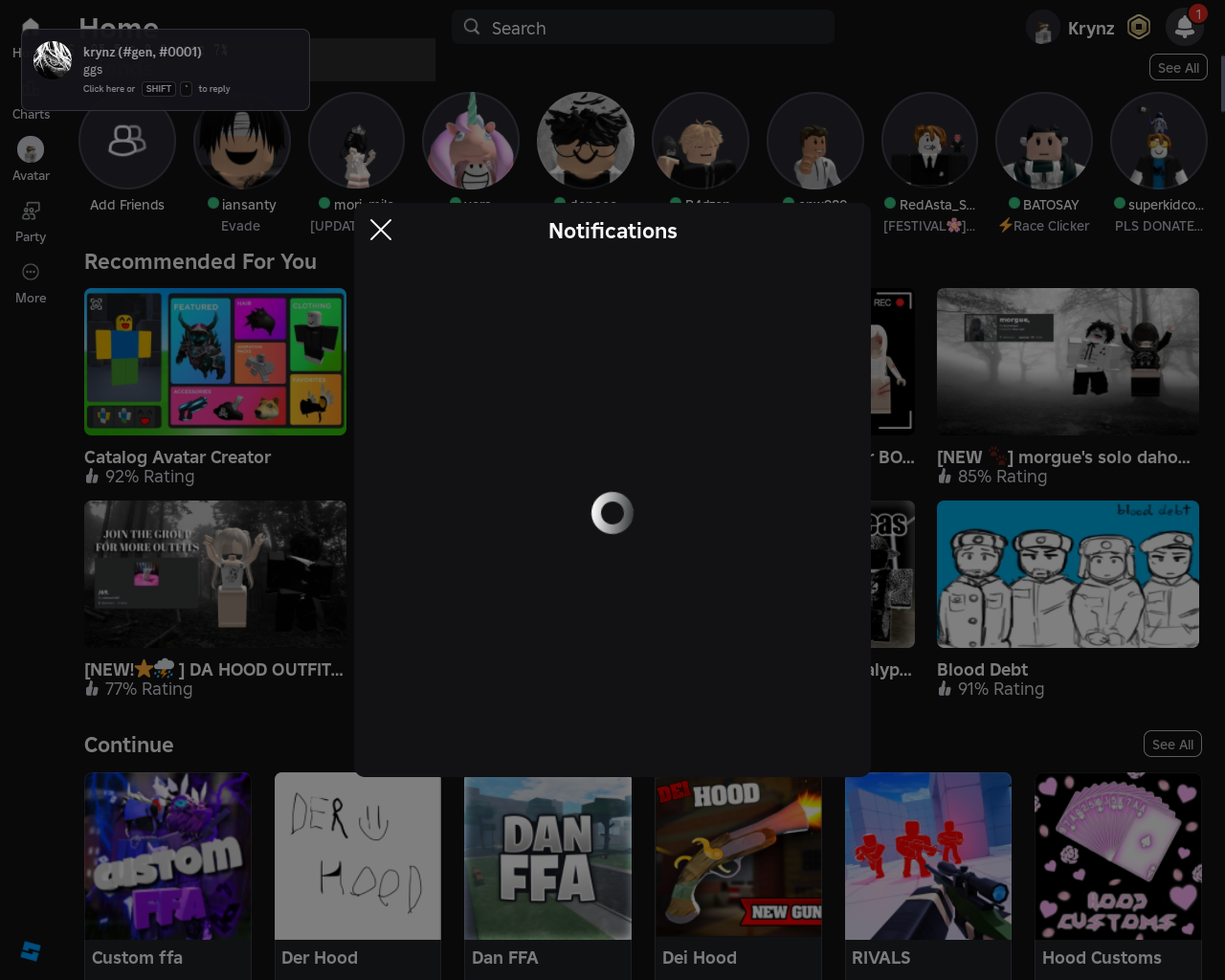This screenshot has width=1225, height=980.
Task: Open the pink unicorn friend avatar
Action: (x=471, y=141)
